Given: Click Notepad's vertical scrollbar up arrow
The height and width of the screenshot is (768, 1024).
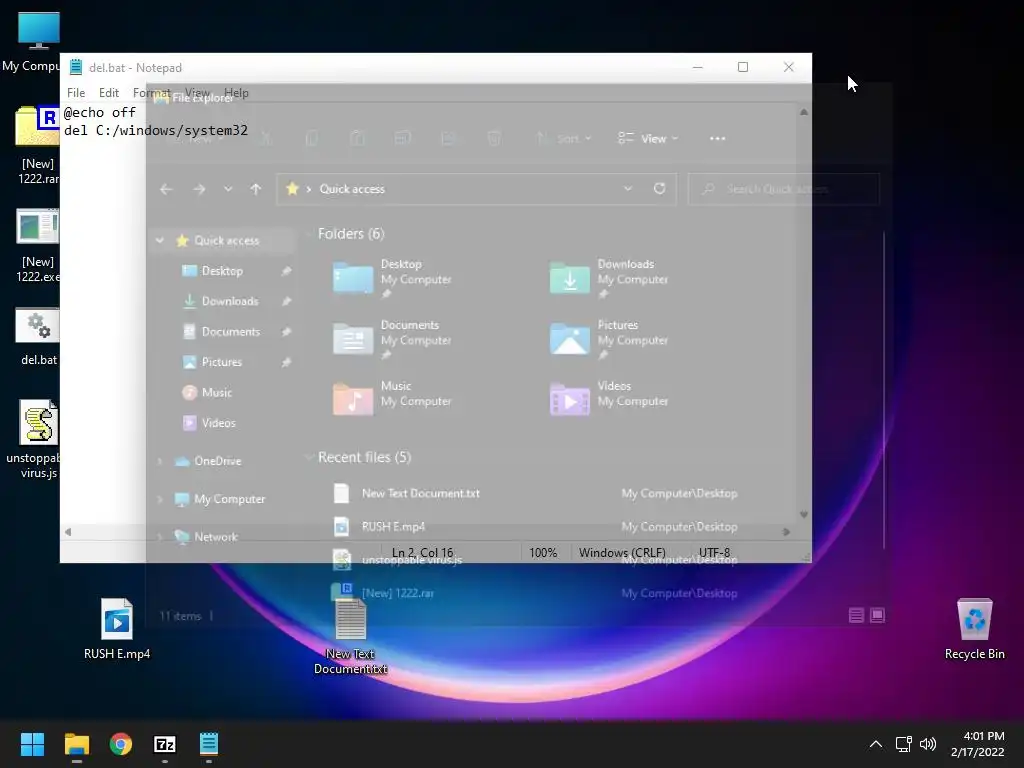Looking at the screenshot, I should pos(804,112).
